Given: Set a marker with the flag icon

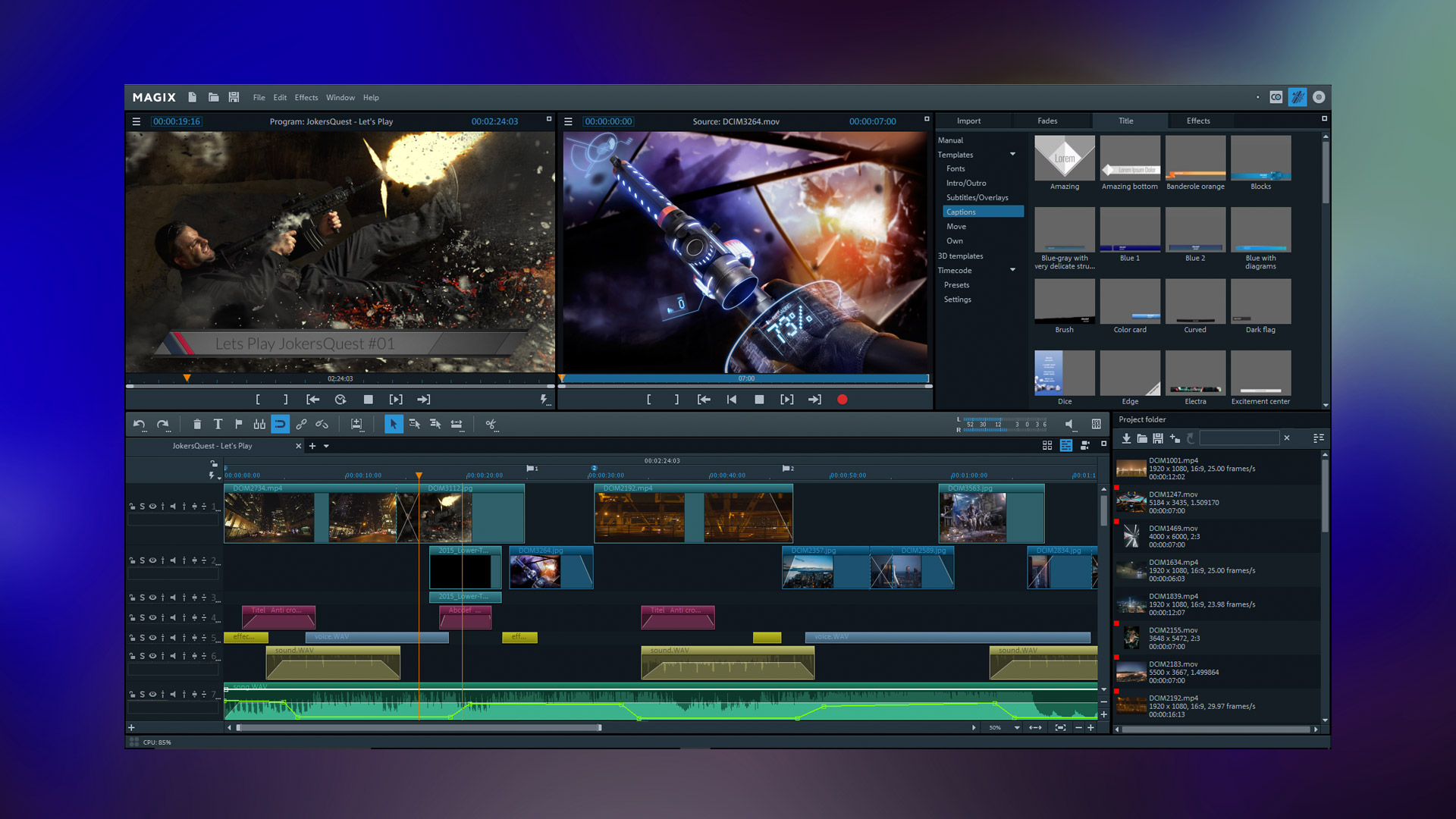Looking at the screenshot, I should [239, 424].
